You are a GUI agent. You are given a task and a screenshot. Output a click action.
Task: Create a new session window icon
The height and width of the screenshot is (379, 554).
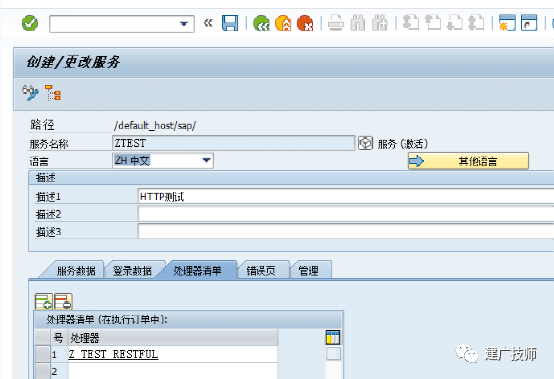coord(507,23)
